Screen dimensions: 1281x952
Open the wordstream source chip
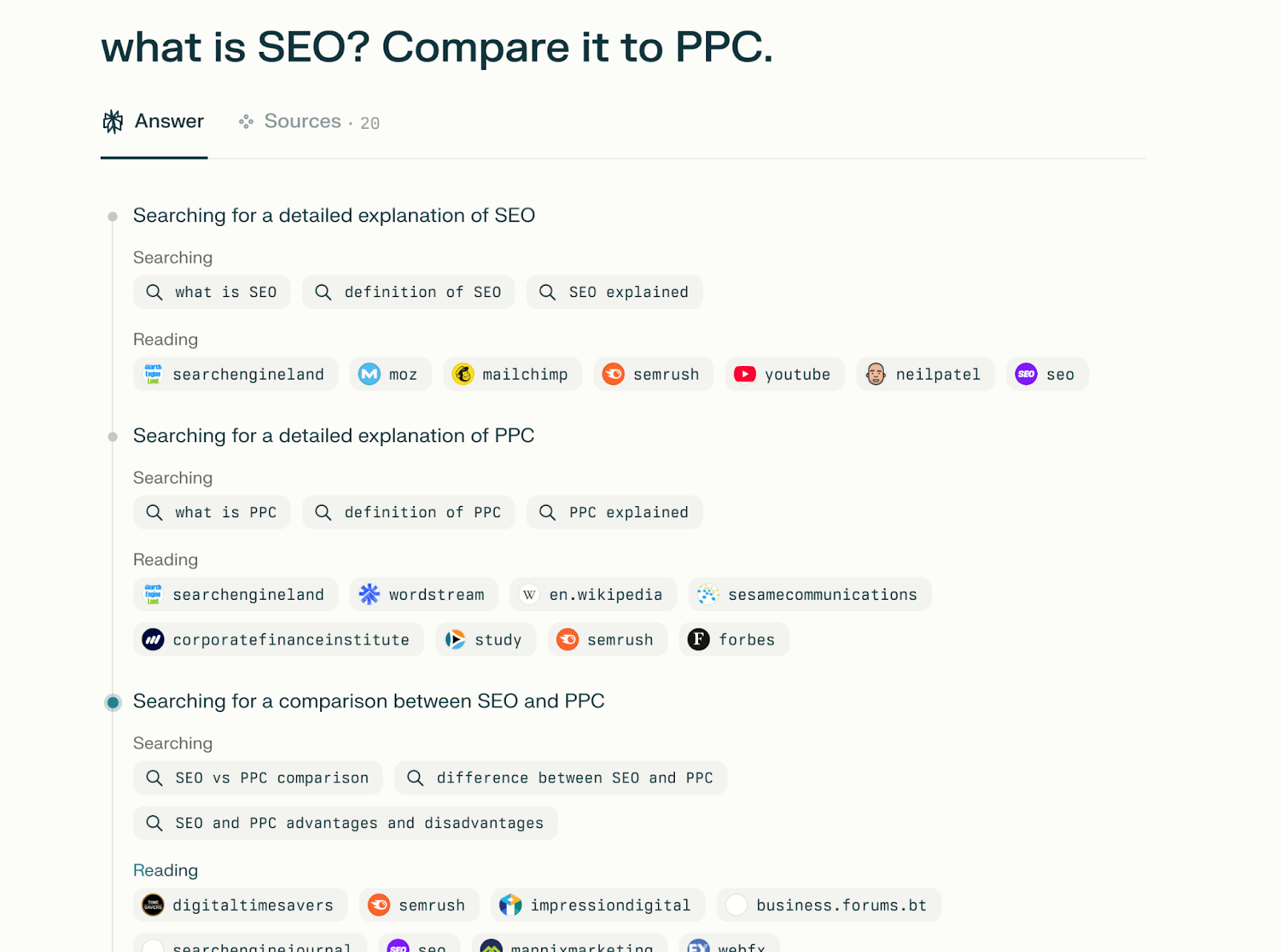click(424, 594)
